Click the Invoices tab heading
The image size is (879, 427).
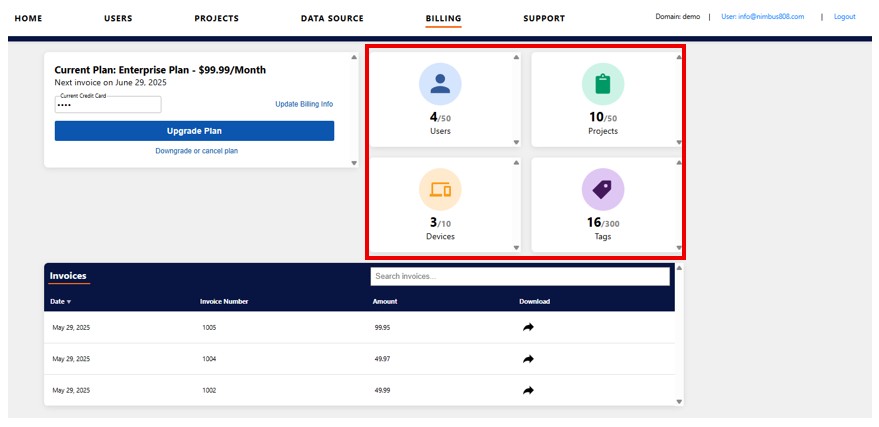pyautogui.click(x=68, y=276)
